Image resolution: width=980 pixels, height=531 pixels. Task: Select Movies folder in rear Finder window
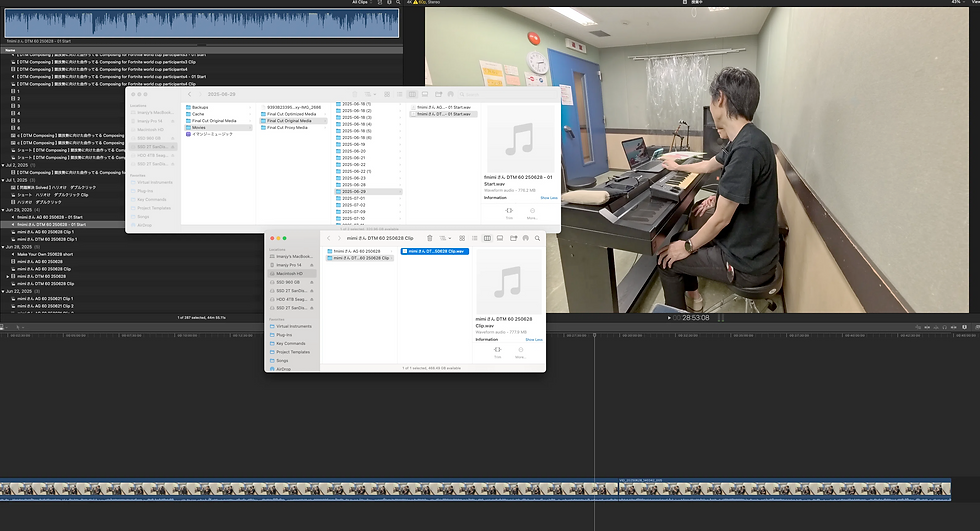coord(219,127)
